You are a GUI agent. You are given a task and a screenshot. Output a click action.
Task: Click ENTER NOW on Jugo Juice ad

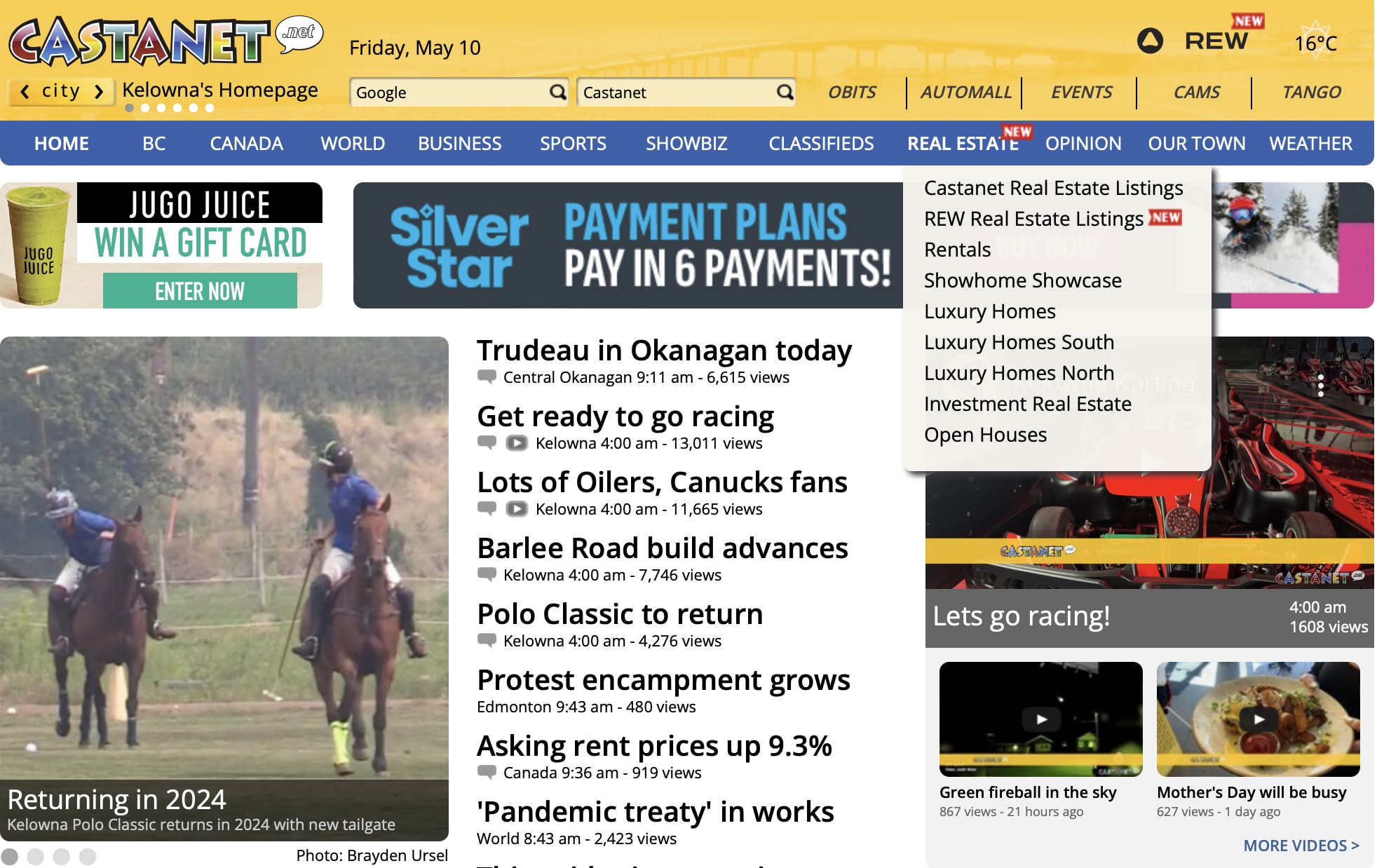(200, 291)
